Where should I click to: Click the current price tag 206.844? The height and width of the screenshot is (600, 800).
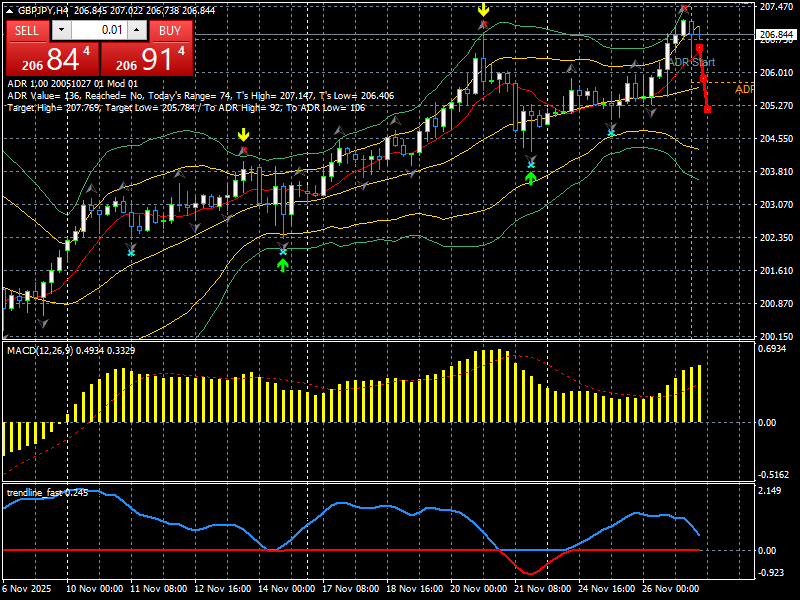pyautogui.click(x=776, y=35)
